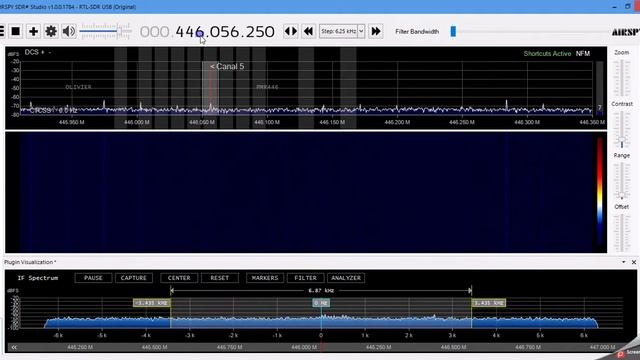Toggle the ANALYZER button

[x=346, y=278]
